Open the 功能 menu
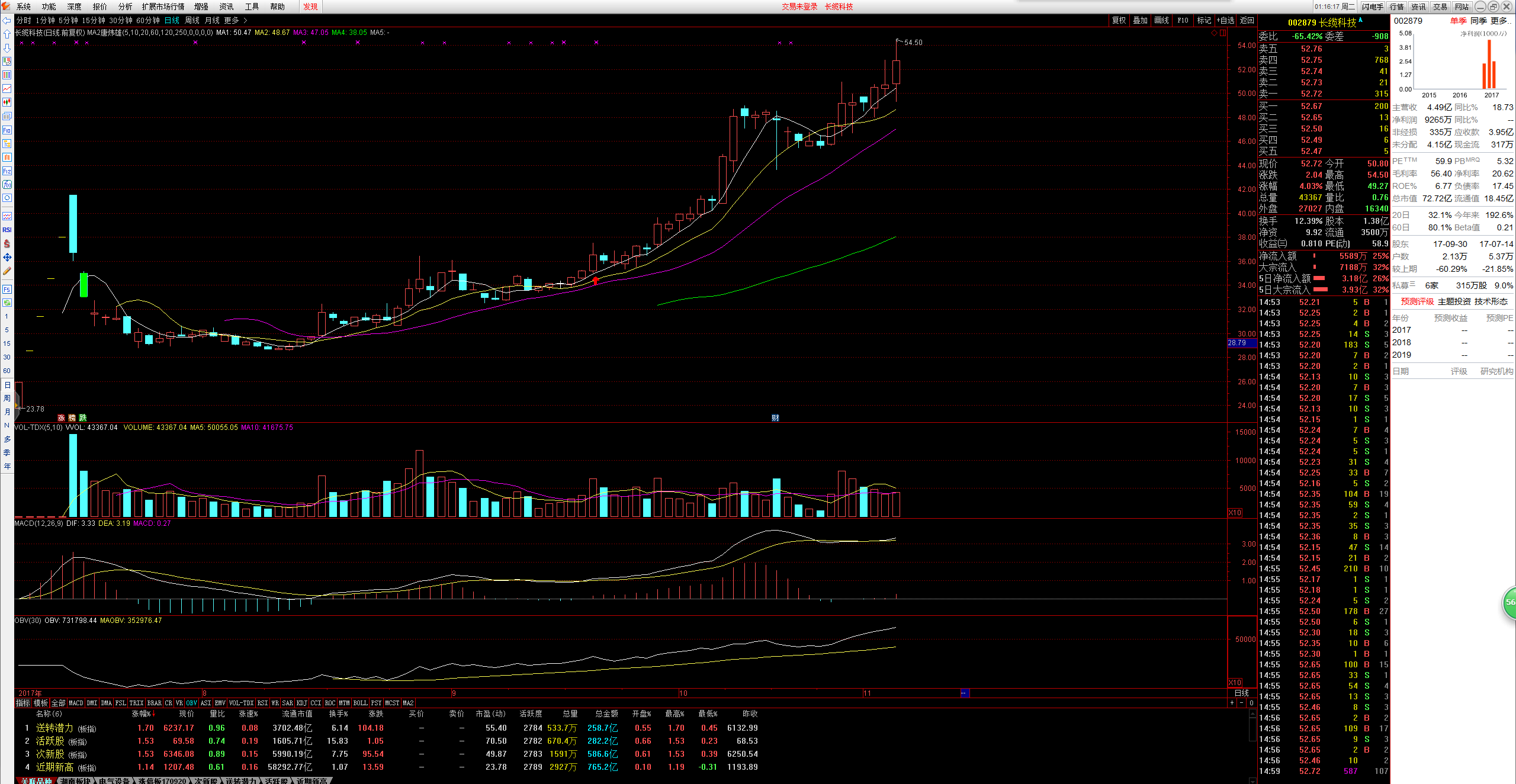The image size is (1516, 784). coord(49,7)
